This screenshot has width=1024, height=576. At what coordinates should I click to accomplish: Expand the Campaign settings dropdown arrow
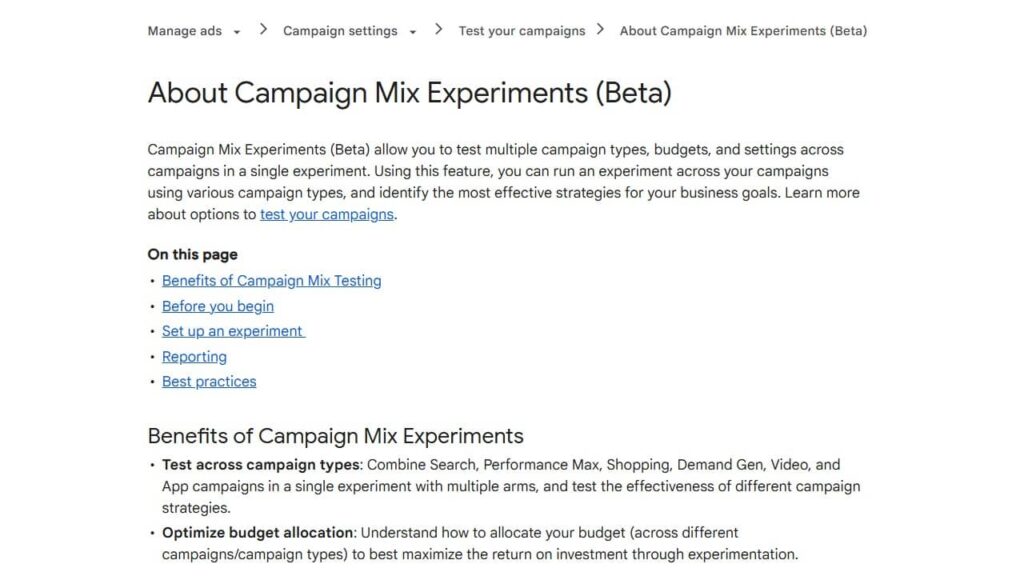[414, 31]
